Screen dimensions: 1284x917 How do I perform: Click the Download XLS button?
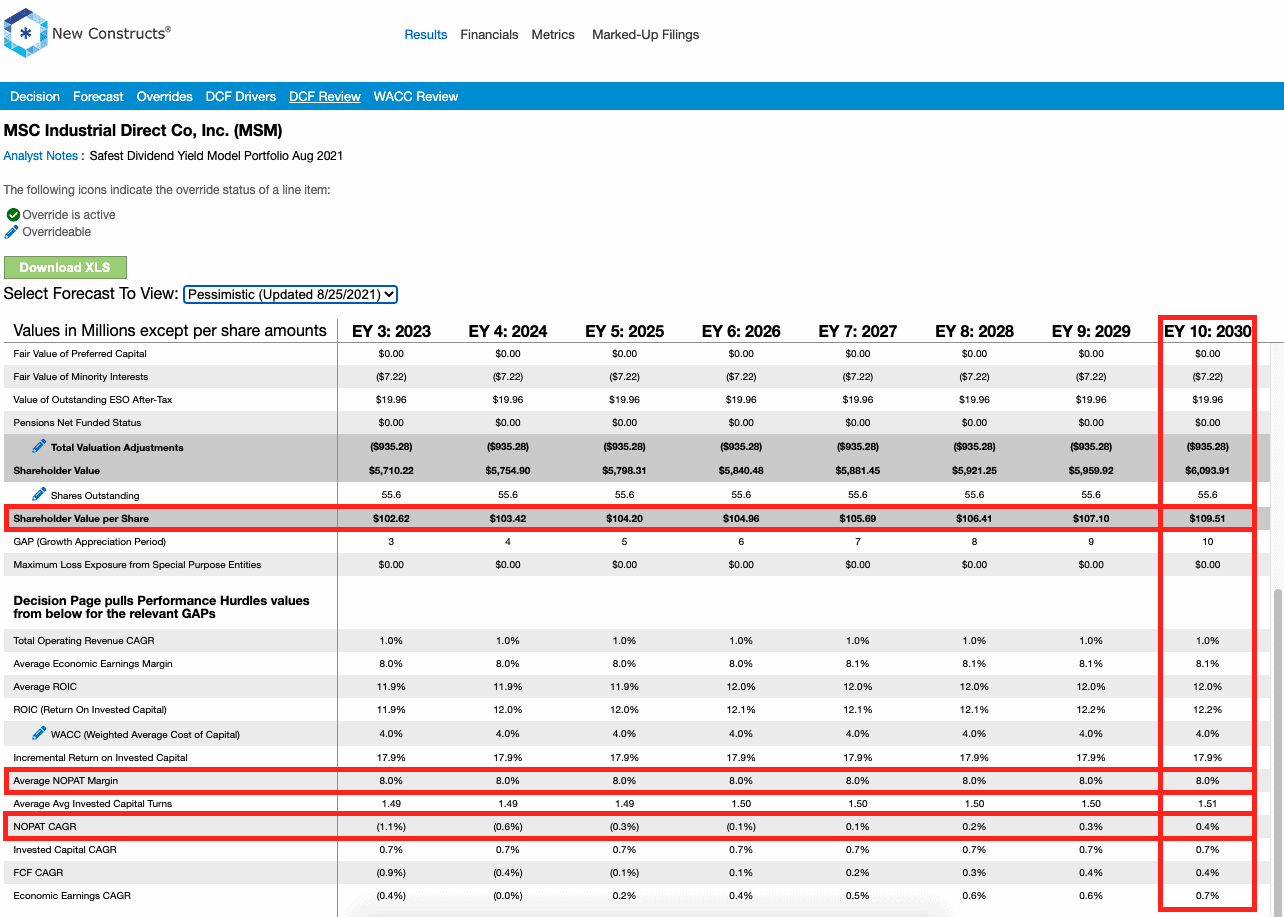pyautogui.click(x=65, y=267)
